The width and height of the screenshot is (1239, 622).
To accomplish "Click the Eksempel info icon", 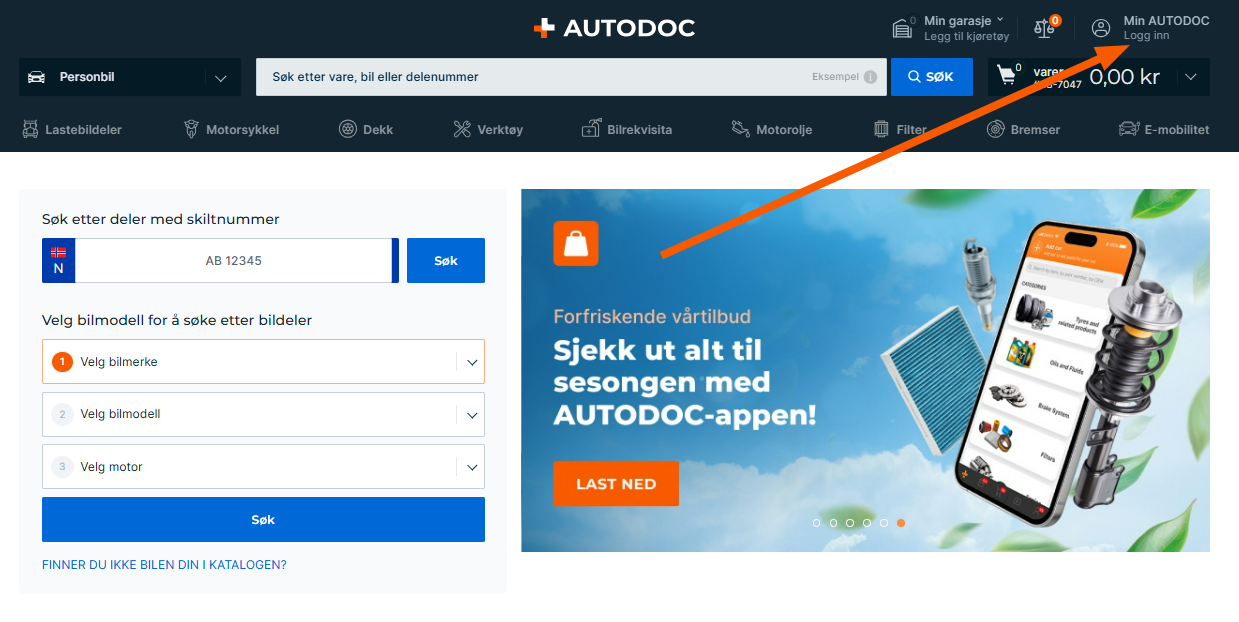I will click(870, 77).
